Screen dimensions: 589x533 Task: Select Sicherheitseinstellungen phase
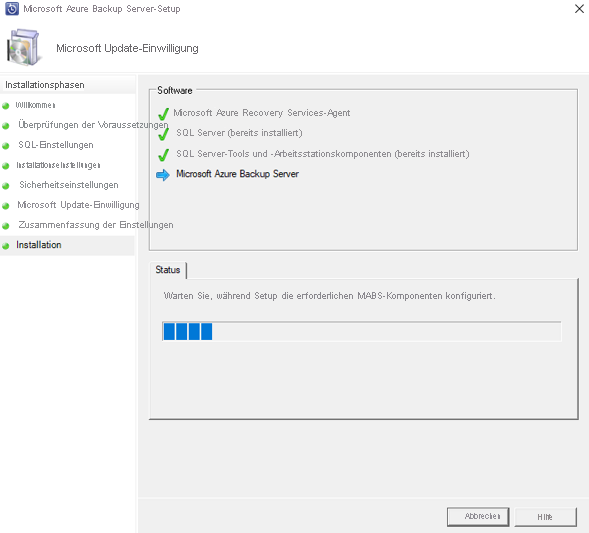click(x=69, y=185)
